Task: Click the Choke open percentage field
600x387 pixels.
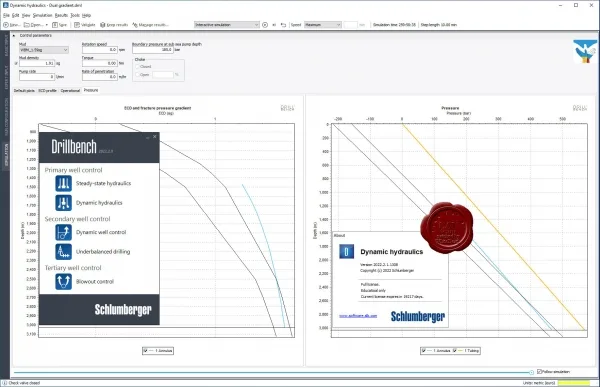Action: 163,75
